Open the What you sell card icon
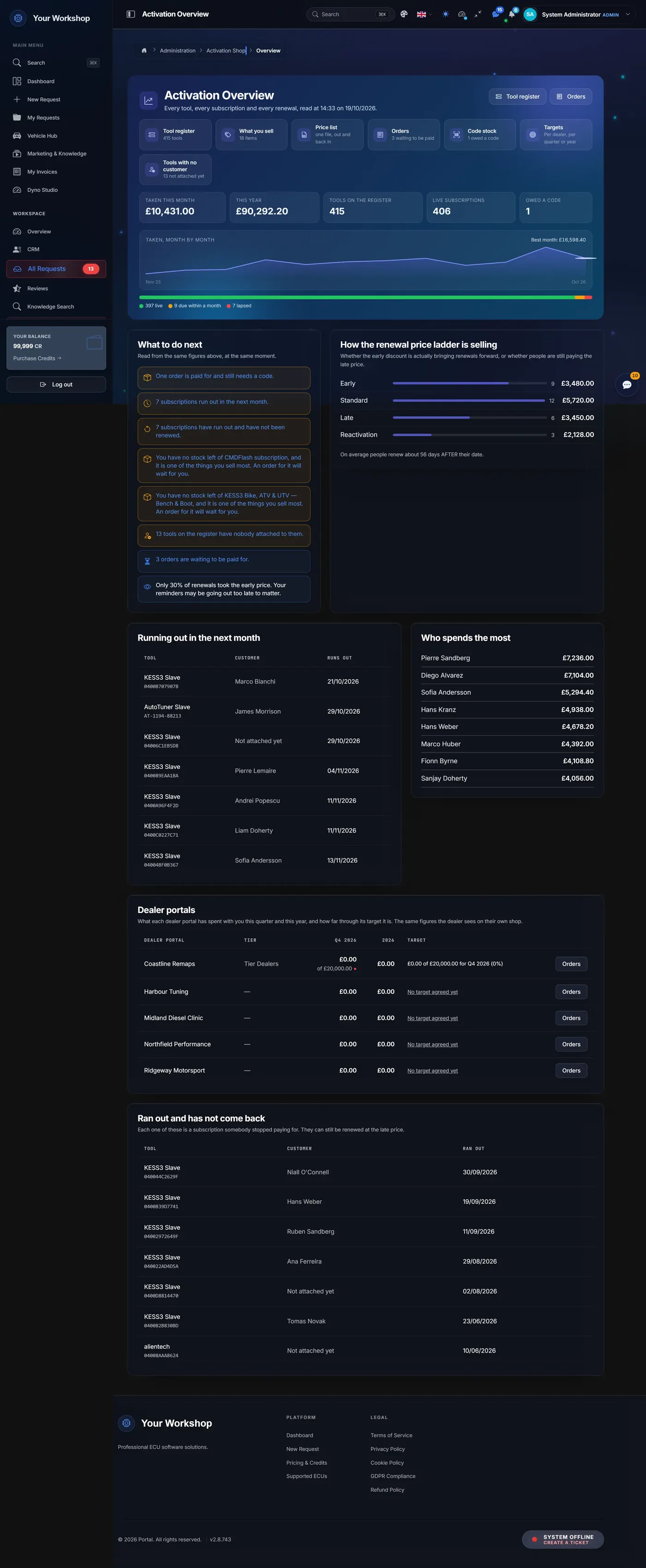Screen dimensions: 646x1568 coord(227,135)
